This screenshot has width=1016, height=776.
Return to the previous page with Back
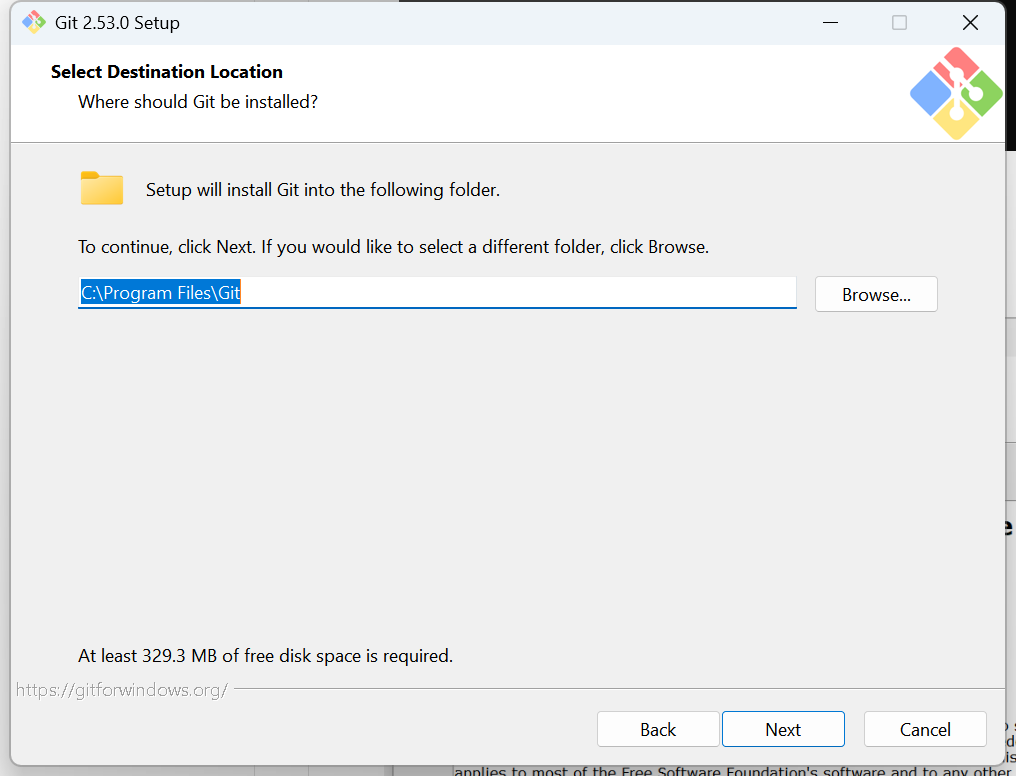[x=658, y=729]
